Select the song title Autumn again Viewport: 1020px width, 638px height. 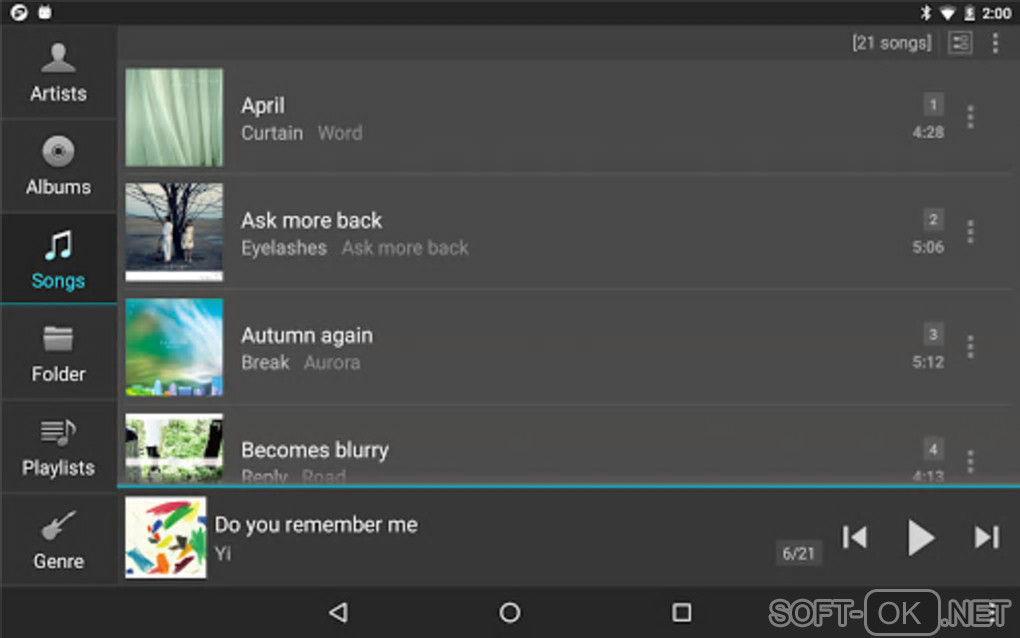tap(307, 336)
